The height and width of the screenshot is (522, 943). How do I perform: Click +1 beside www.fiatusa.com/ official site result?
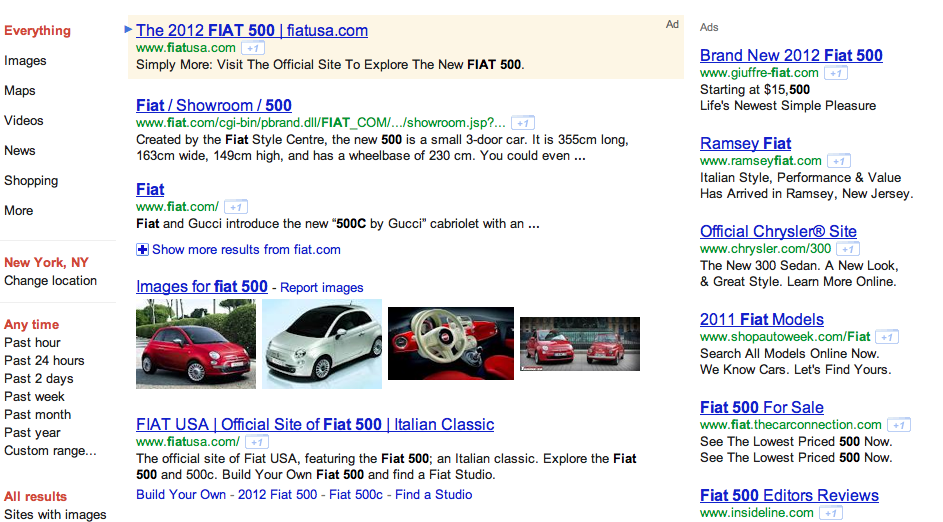257,442
